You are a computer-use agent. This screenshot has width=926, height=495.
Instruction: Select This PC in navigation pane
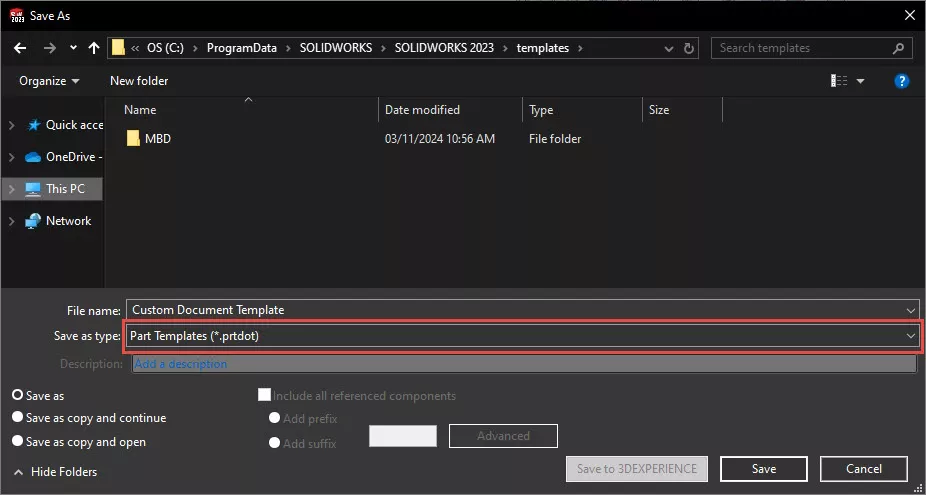55,189
